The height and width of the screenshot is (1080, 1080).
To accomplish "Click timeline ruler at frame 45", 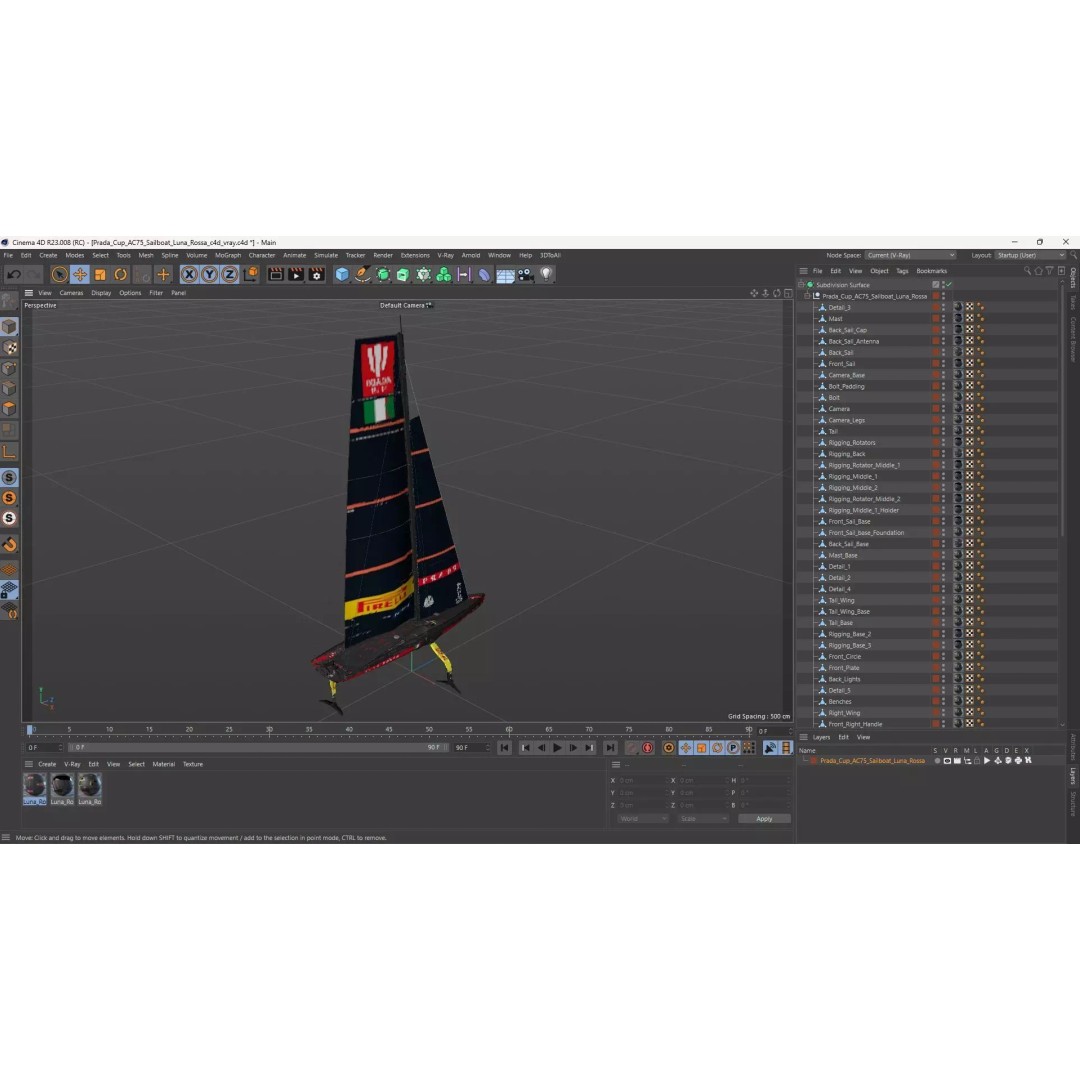I will pos(389,729).
